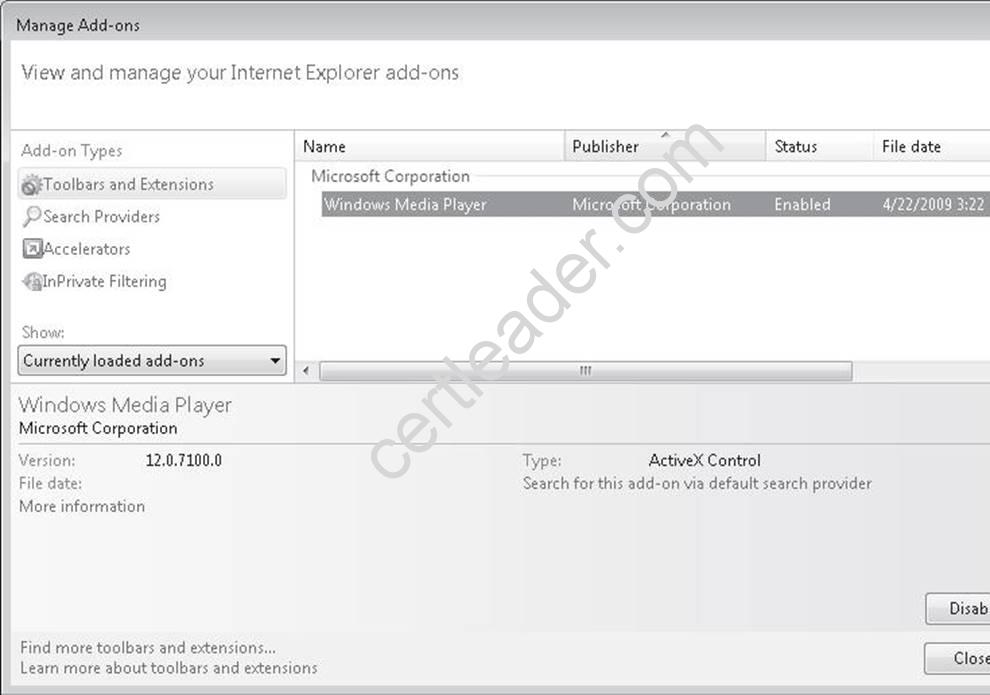Click the Toolbars and Extensions gear icon
This screenshot has width=990, height=695.
click(31, 185)
